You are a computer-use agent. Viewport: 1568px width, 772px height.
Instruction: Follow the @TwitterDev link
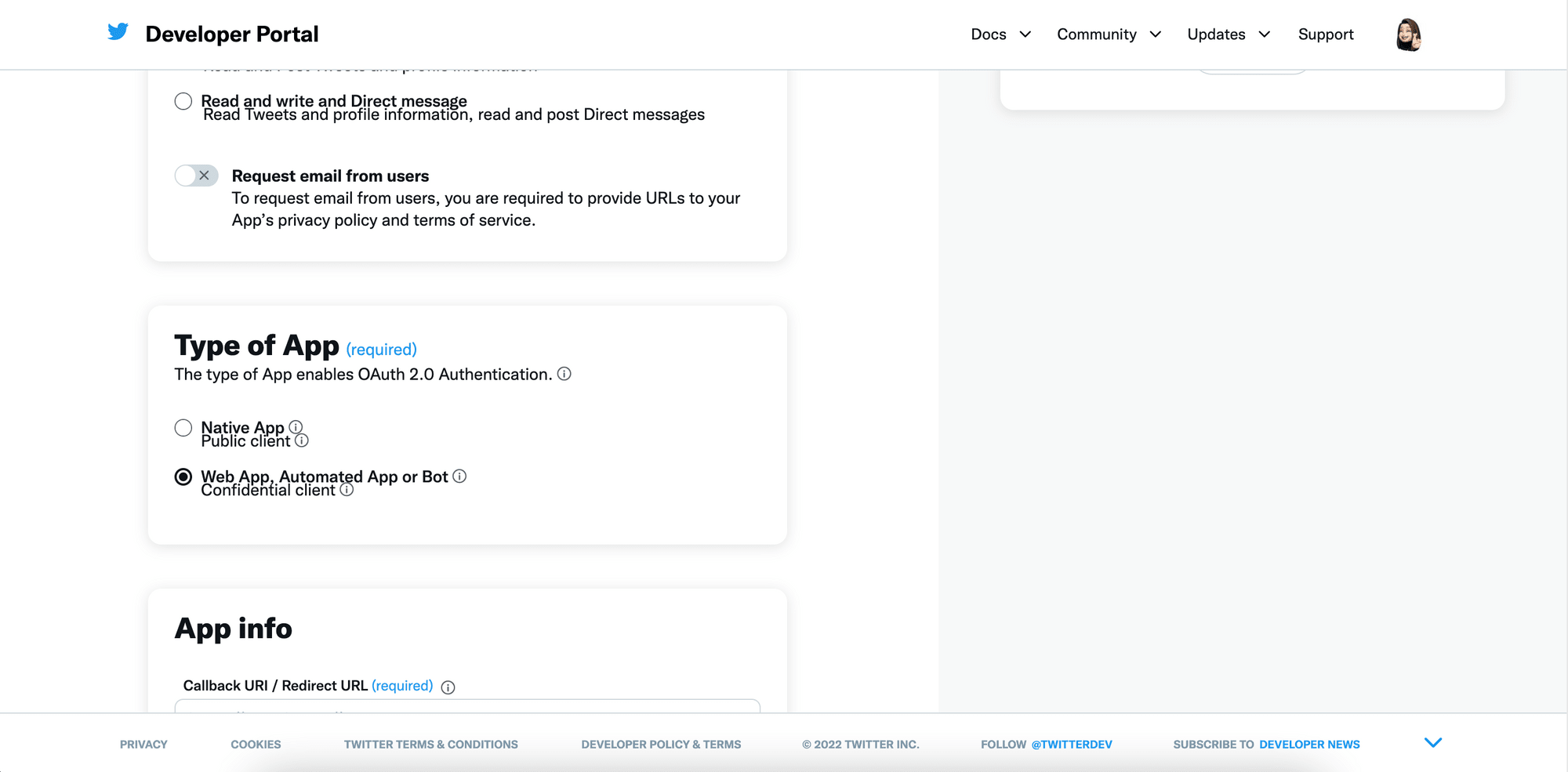tap(1072, 745)
